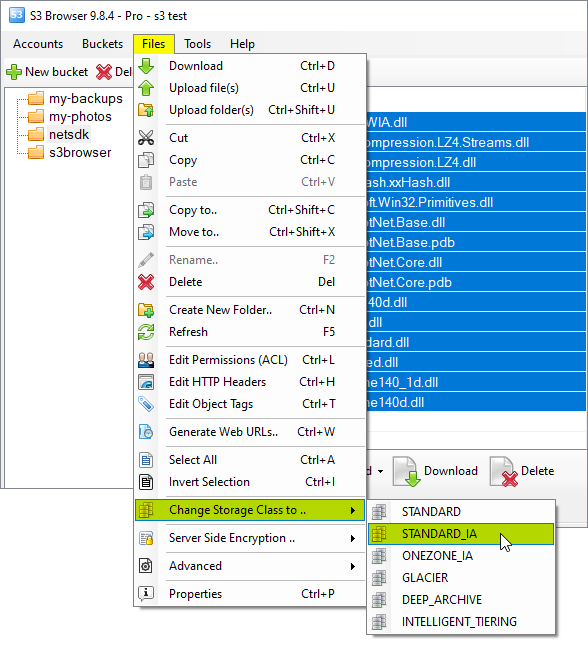Click the Download toolbar button's page icon

point(406,472)
